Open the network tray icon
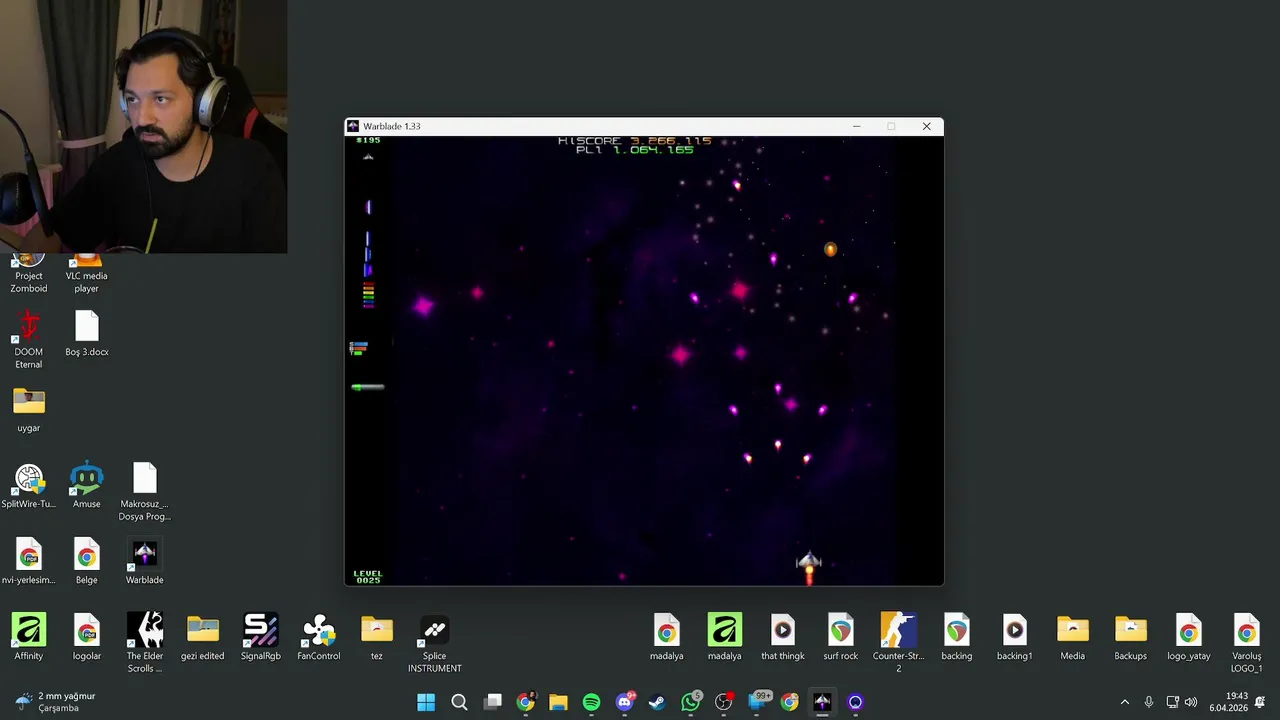Viewport: 1280px width, 720px height. [x=1173, y=702]
